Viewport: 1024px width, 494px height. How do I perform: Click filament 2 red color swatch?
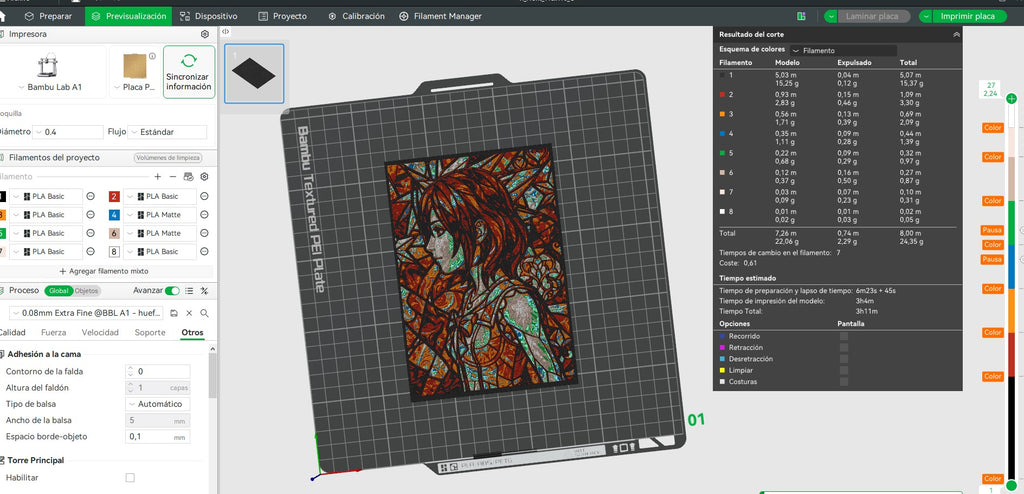pos(114,197)
